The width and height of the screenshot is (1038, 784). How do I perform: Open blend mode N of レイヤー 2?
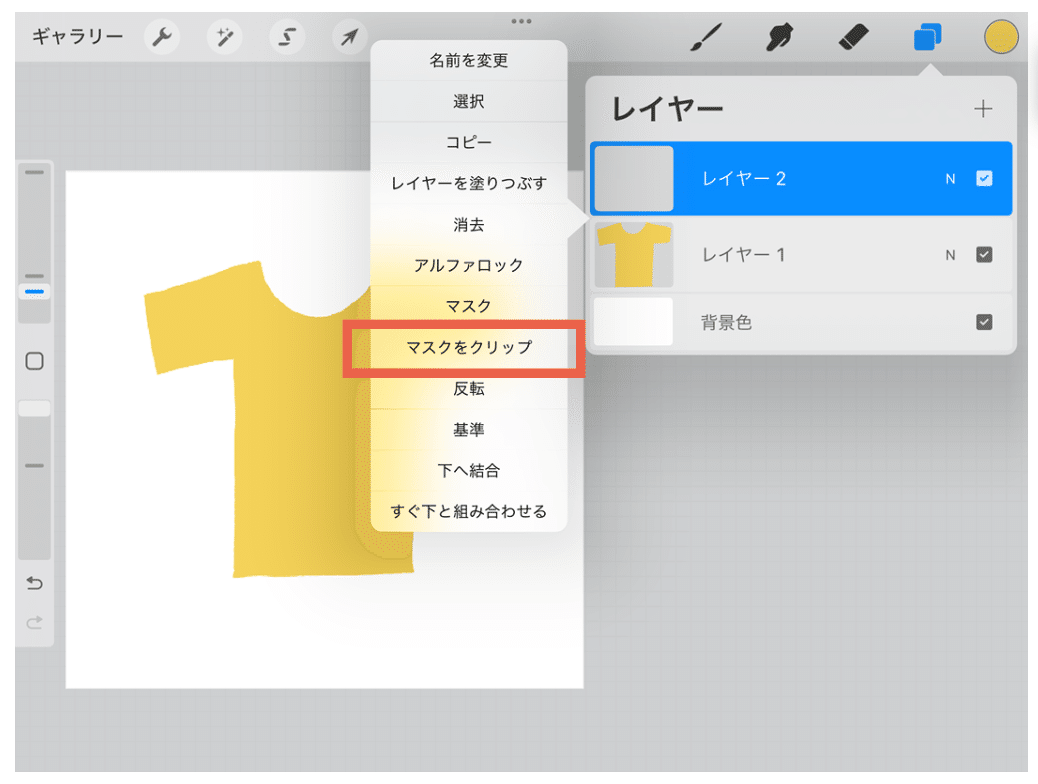click(x=950, y=179)
